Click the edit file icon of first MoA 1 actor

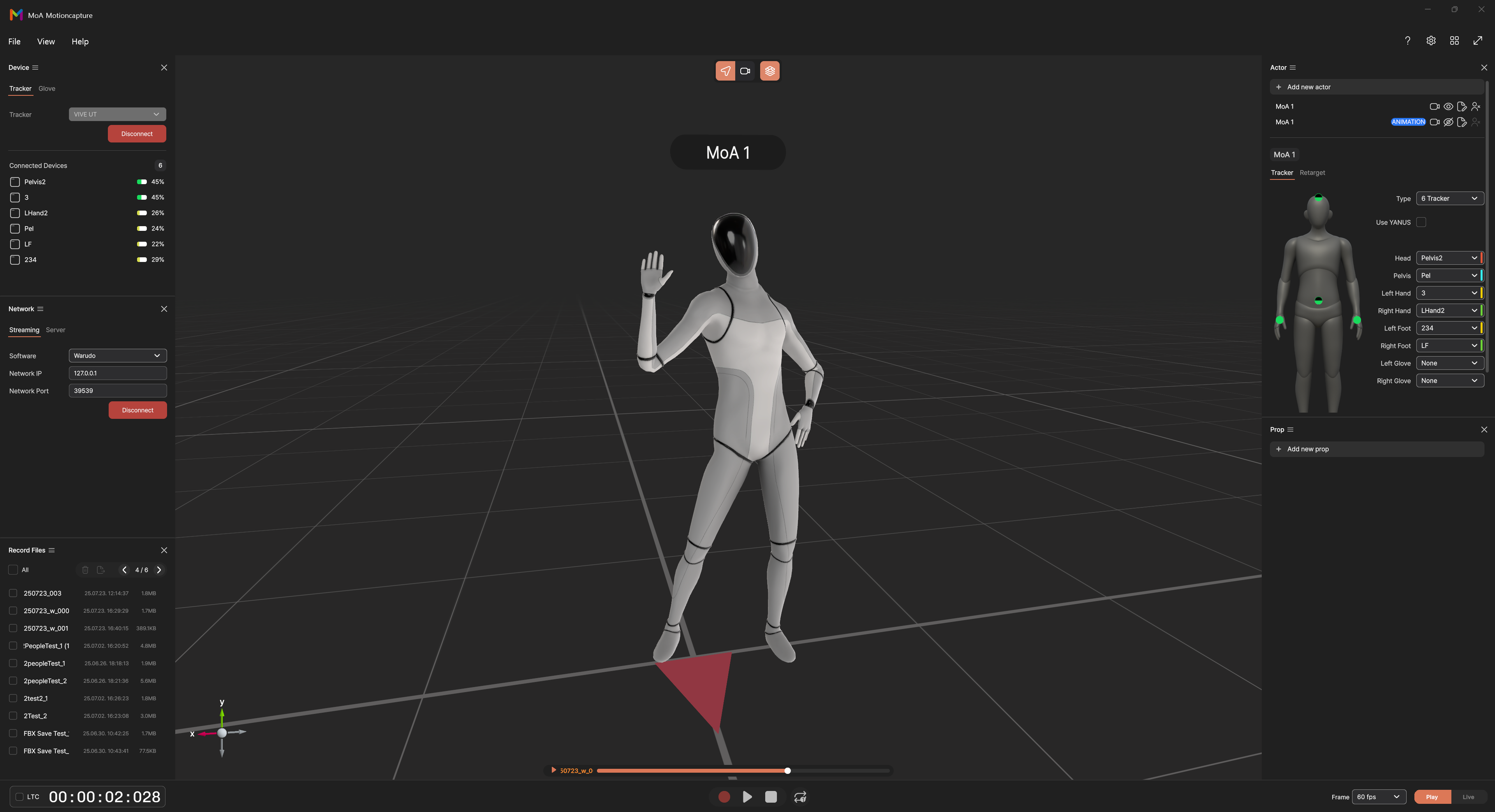point(1462,106)
